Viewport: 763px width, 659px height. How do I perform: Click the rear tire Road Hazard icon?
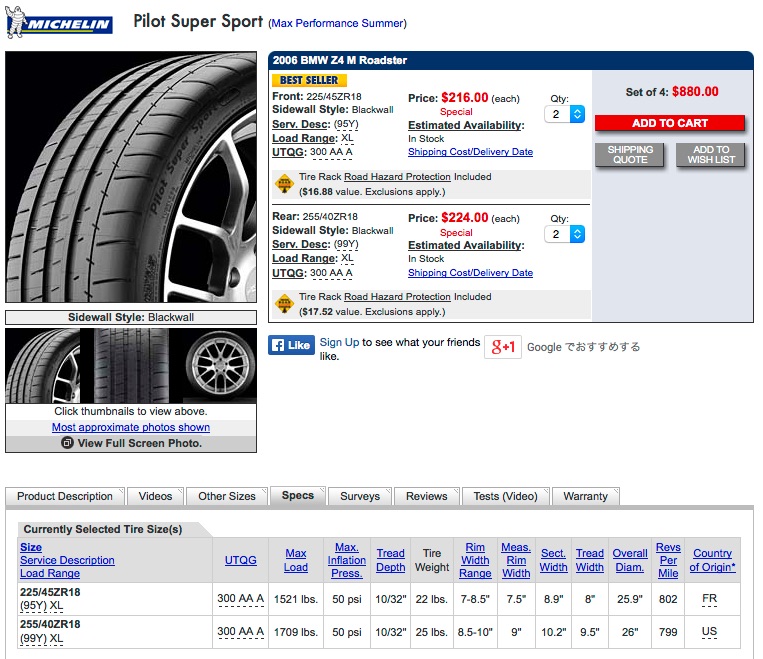pyautogui.click(x=284, y=304)
